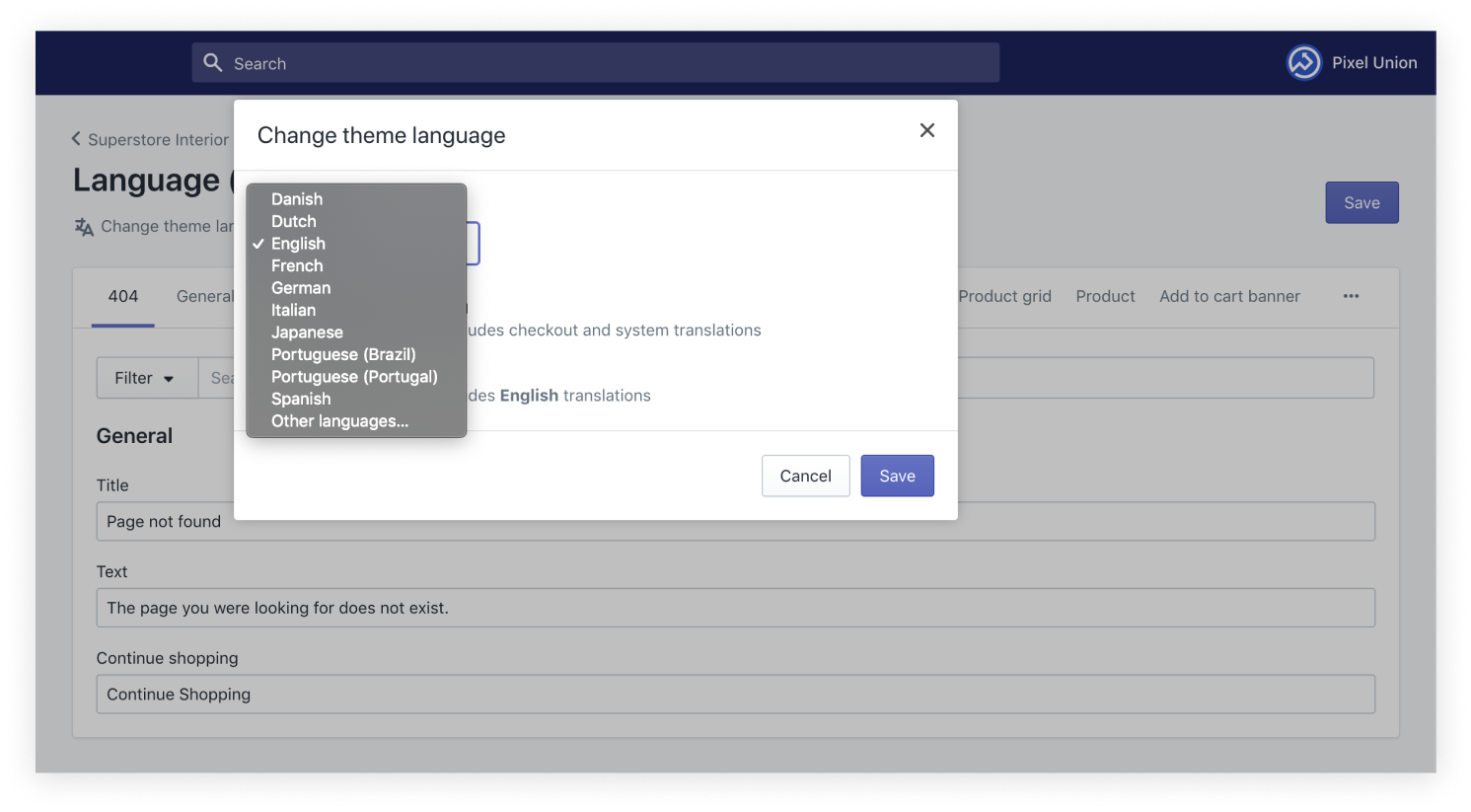1471x812 pixels.
Task: Switch to the 404 tab
Action: (123, 296)
